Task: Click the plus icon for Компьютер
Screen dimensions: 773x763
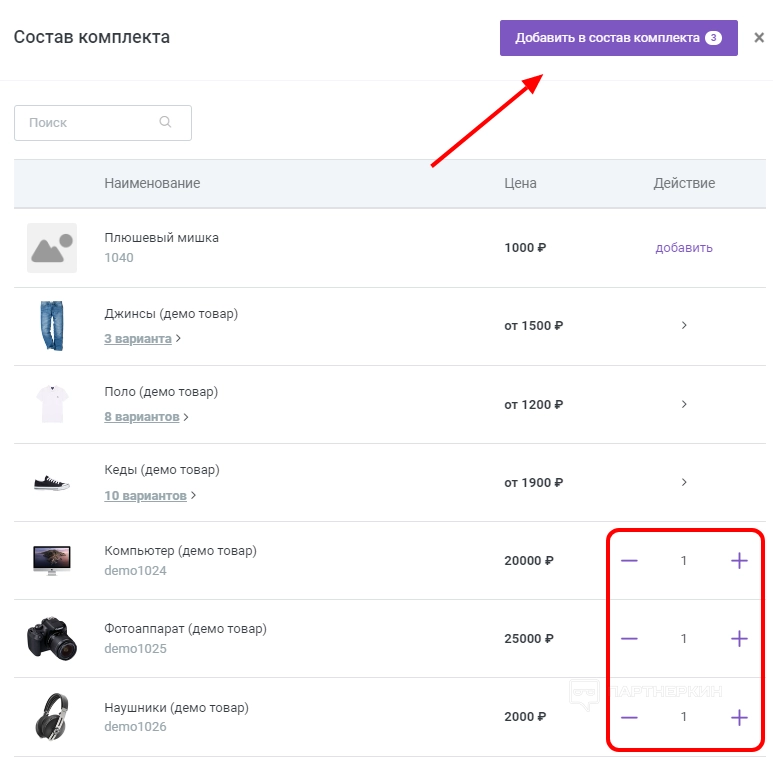Action: pos(739,561)
